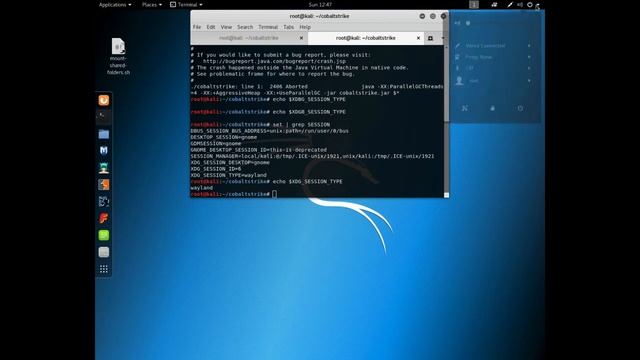Open the File menu in the terminal
Screen dimensions: 640x360
click(x=197, y=27)
